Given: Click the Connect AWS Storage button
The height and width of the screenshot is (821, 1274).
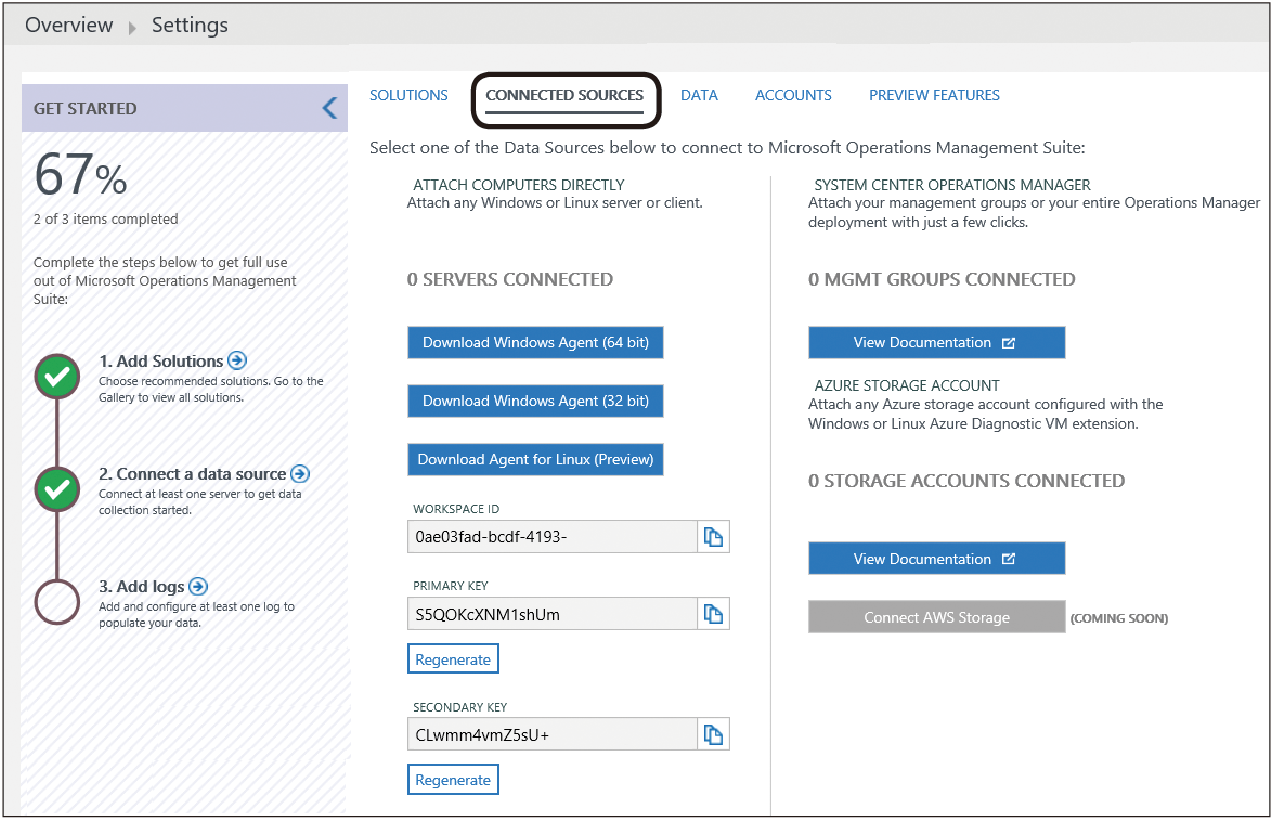Looking at the screenshot, I should click(x=937, y=617).
